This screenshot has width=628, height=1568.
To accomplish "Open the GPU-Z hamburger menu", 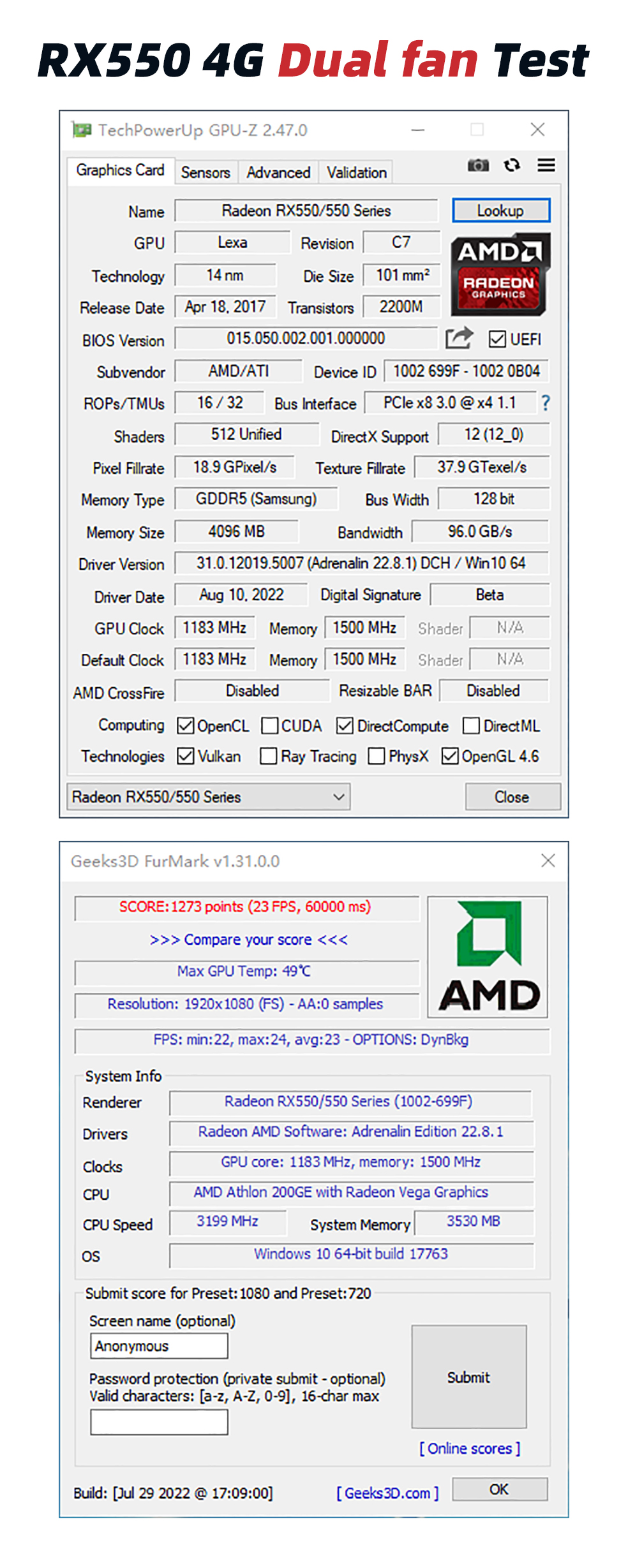I will pos(546,166).
